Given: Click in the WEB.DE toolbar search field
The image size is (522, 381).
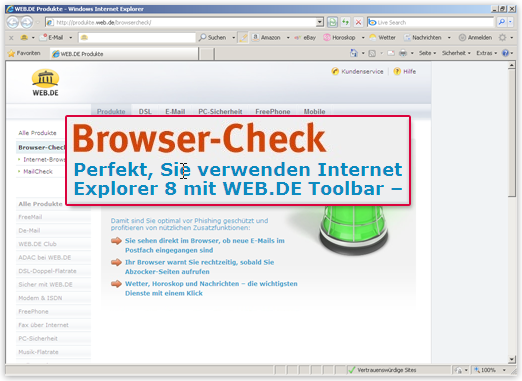Looking at the screenshot, I should coord(137,38).
